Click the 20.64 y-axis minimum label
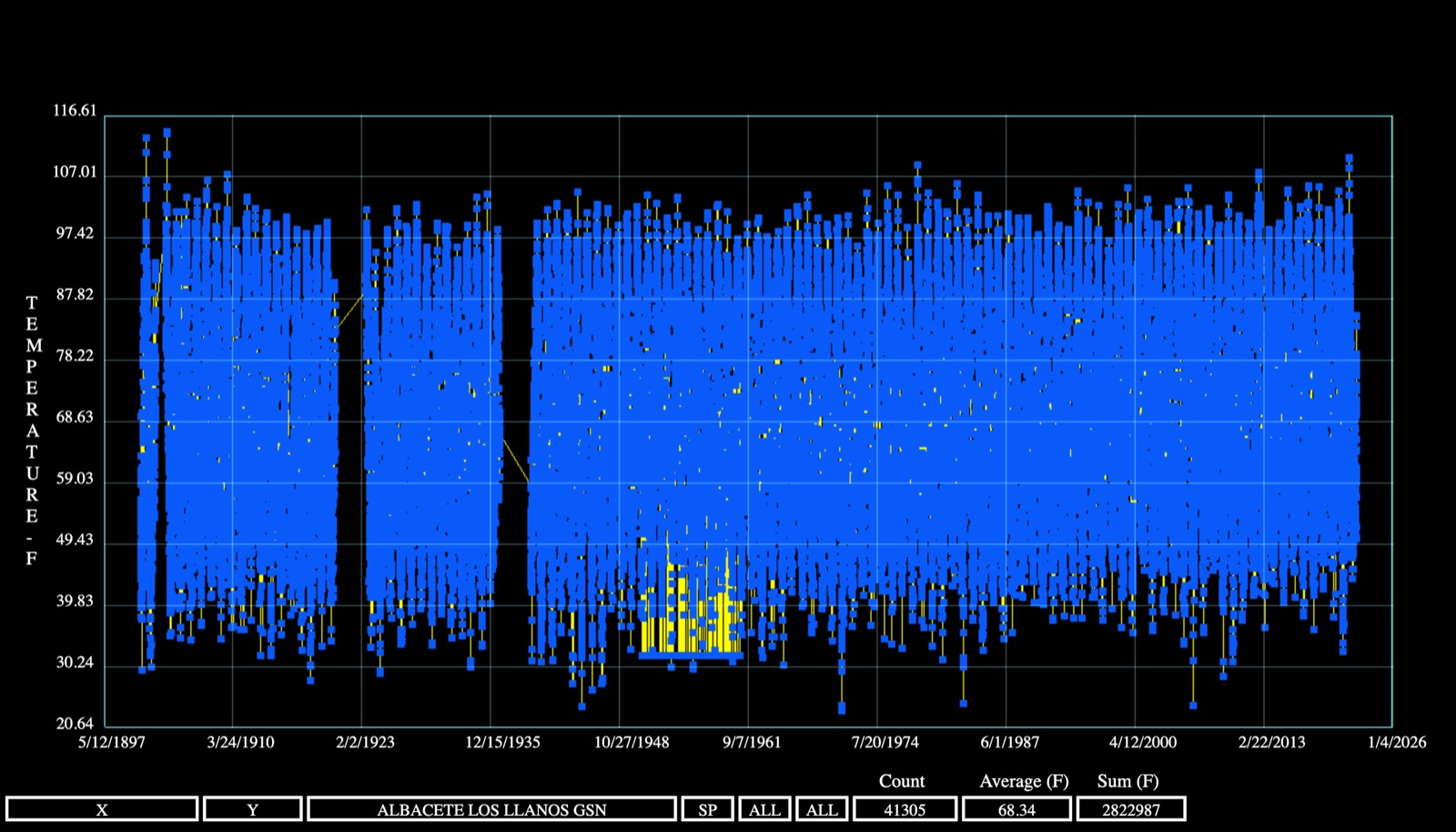The width and height of the screenshot is (1456, 832). [x=75, y=724]
